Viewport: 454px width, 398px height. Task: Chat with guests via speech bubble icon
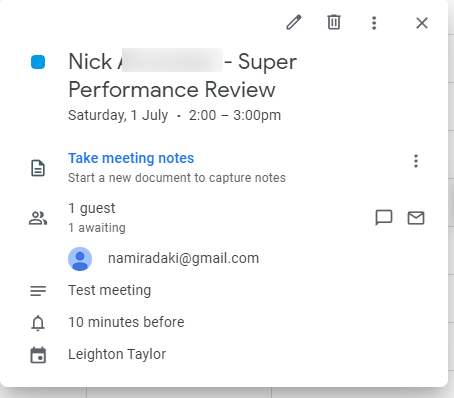coord(384,218)
